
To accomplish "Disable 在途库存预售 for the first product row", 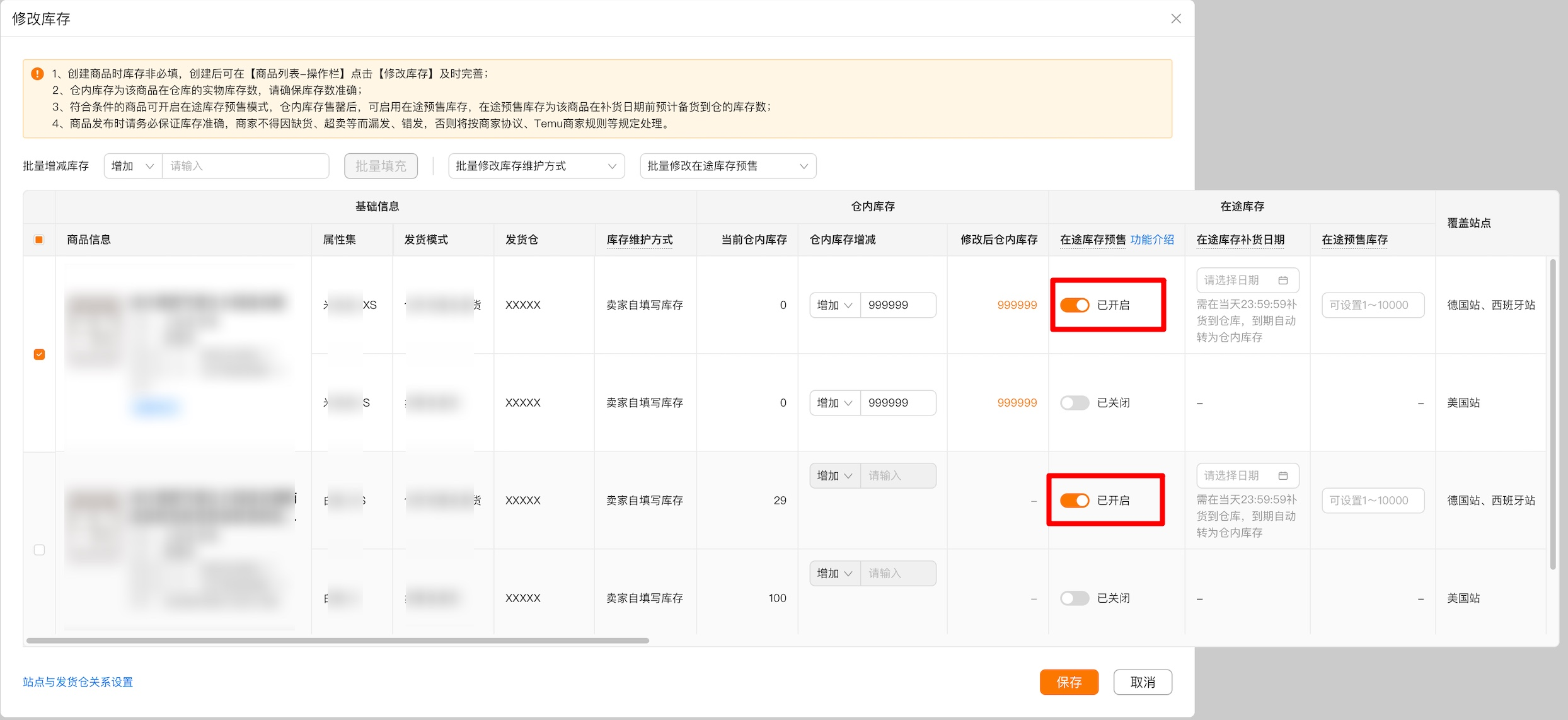I will click(1075, 305).
